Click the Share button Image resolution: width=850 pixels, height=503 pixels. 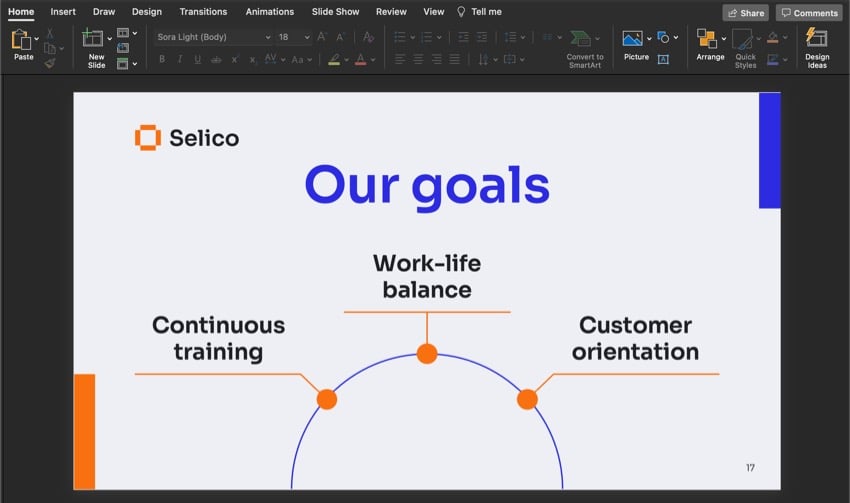pos(746,13)
